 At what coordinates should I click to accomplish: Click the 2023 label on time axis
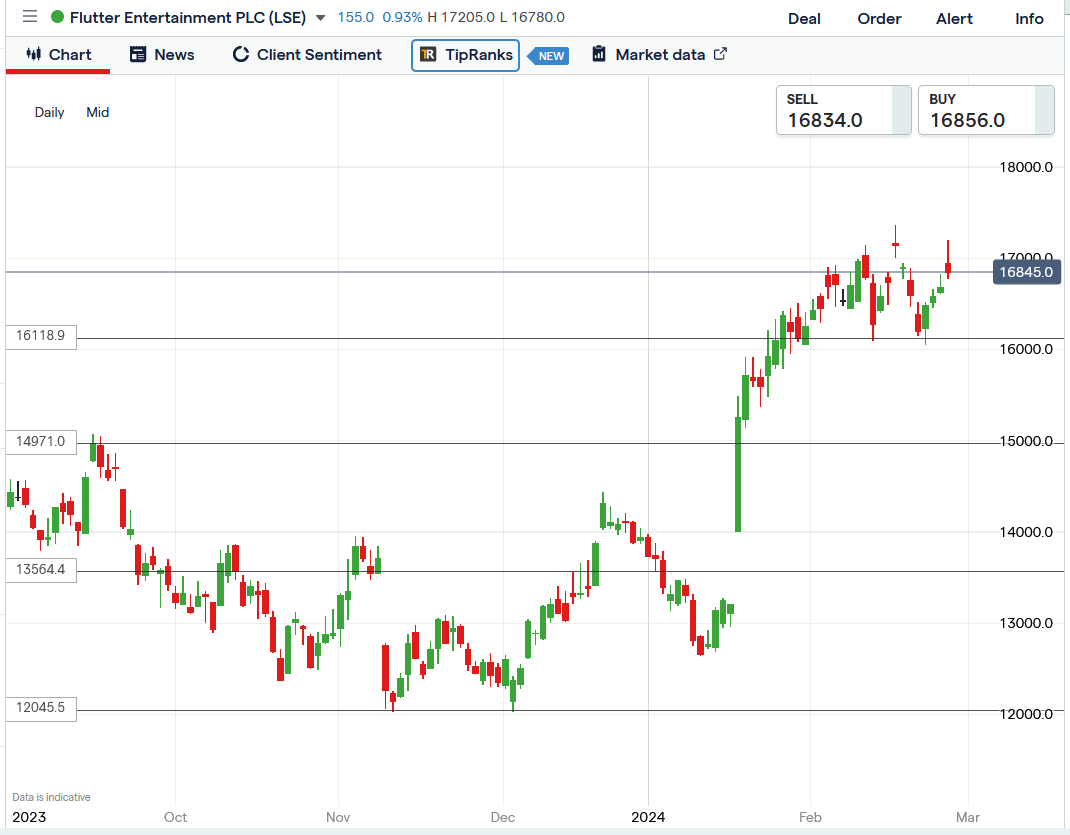click(x=29, y=817)
